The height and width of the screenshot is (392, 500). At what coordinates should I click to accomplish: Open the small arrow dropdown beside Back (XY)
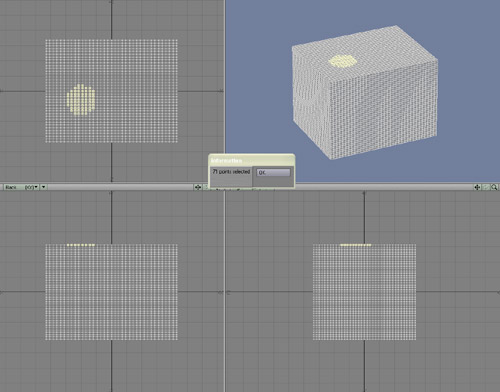pyautogui.click(x=44, y=187)
